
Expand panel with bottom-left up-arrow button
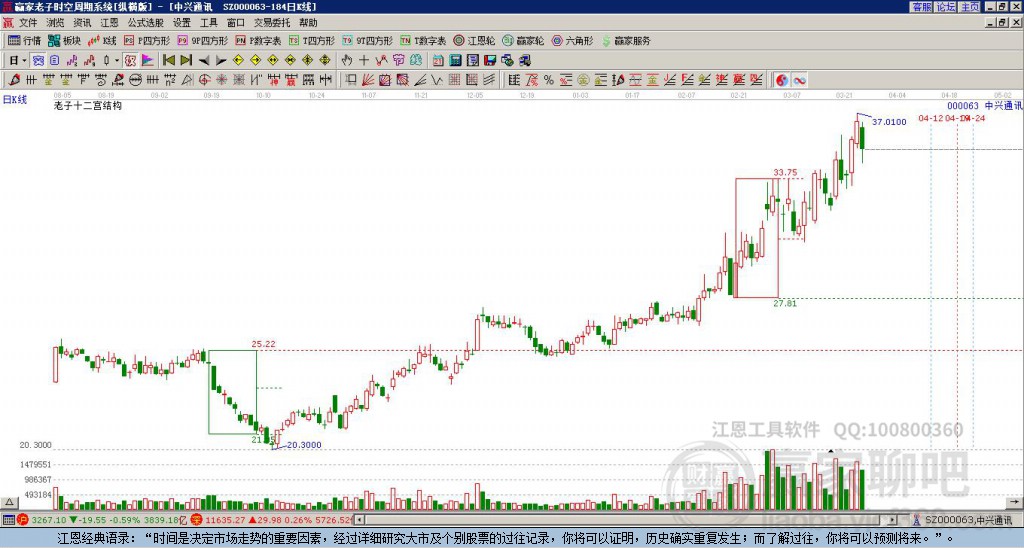(x=8, y=502)
